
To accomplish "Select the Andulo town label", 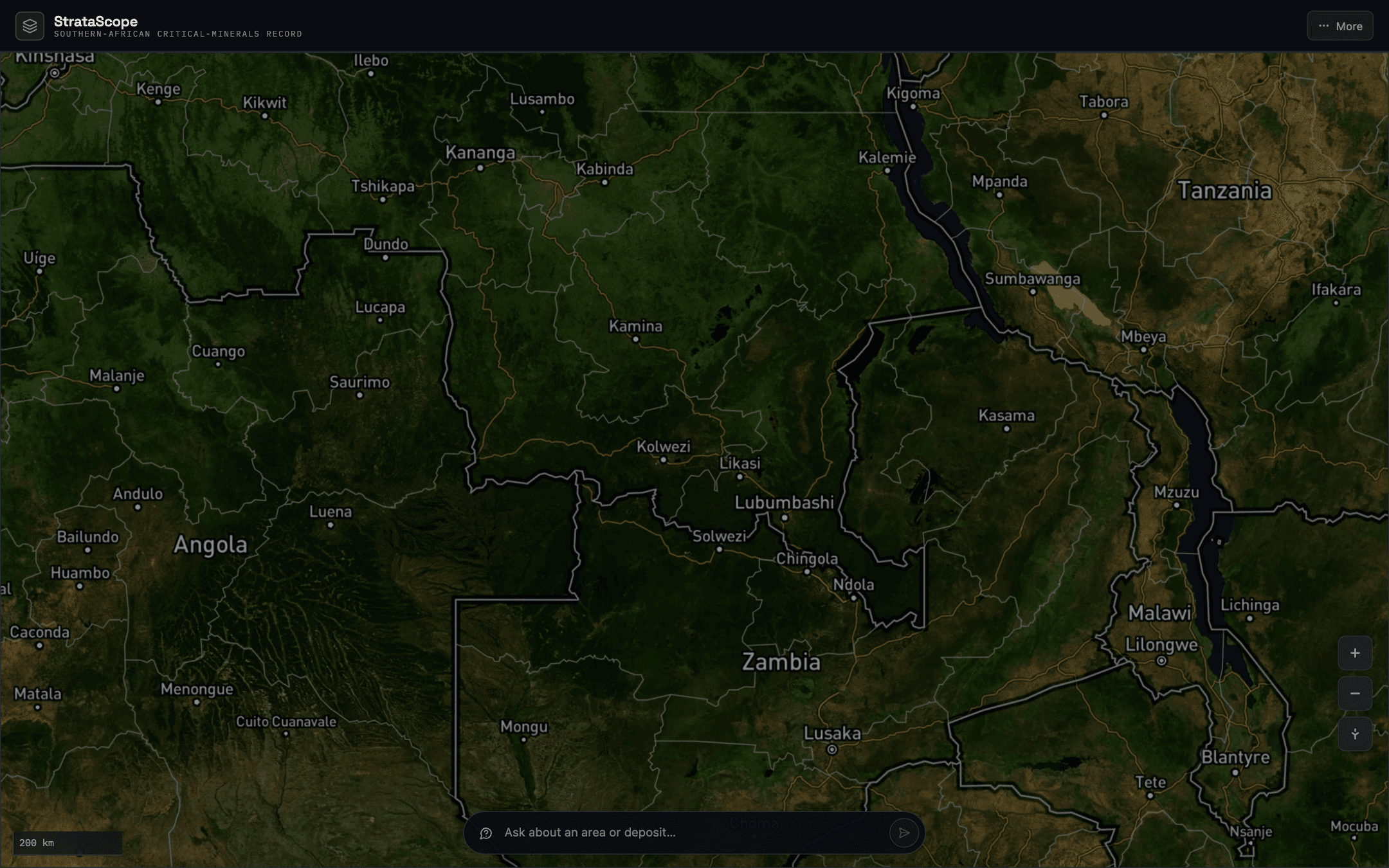I will pyautogui.click(x=138, y=494).
